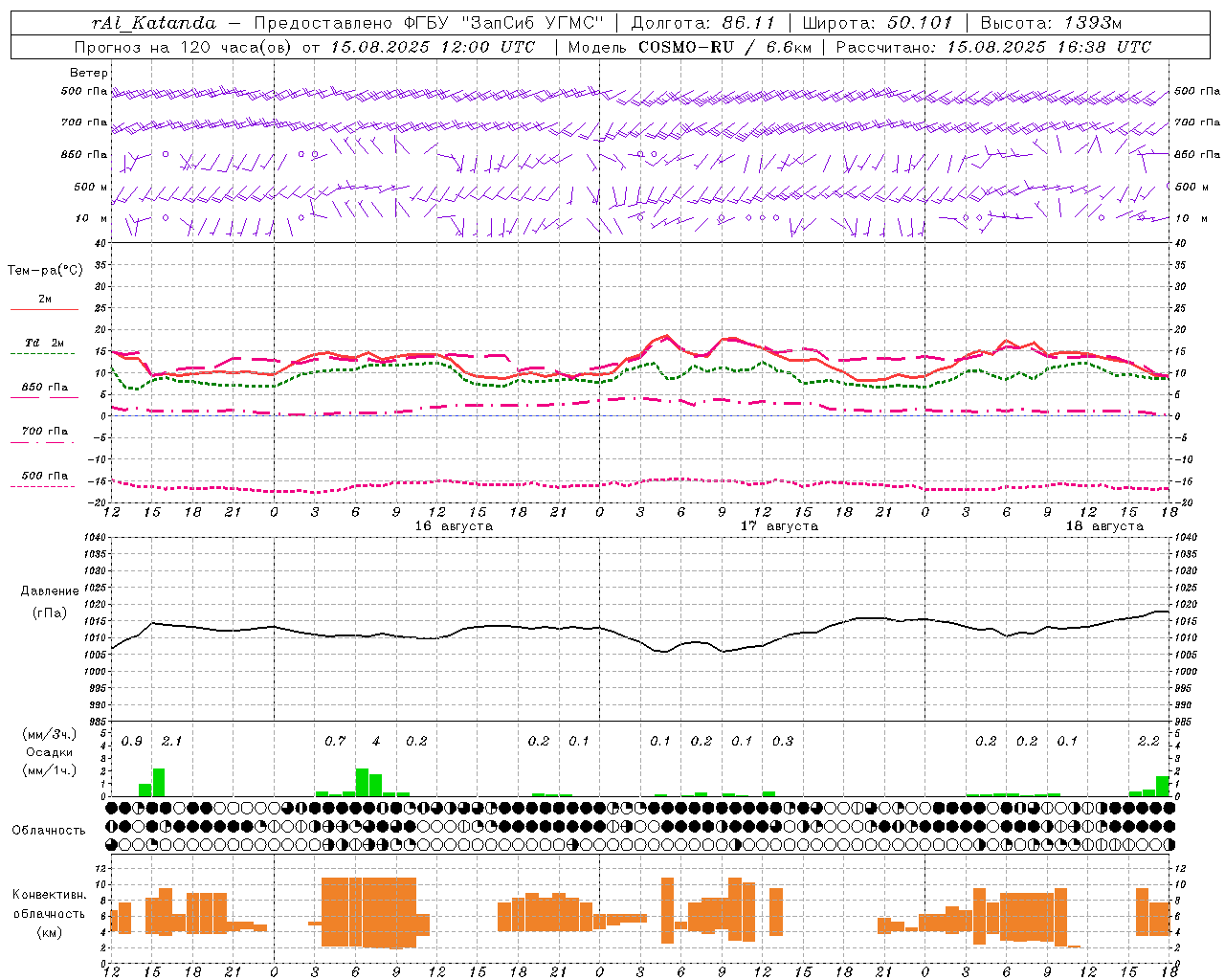The image size is (1225, 980).
Task: Click the 'Давление' pressure label
Action: coord(50,591)
